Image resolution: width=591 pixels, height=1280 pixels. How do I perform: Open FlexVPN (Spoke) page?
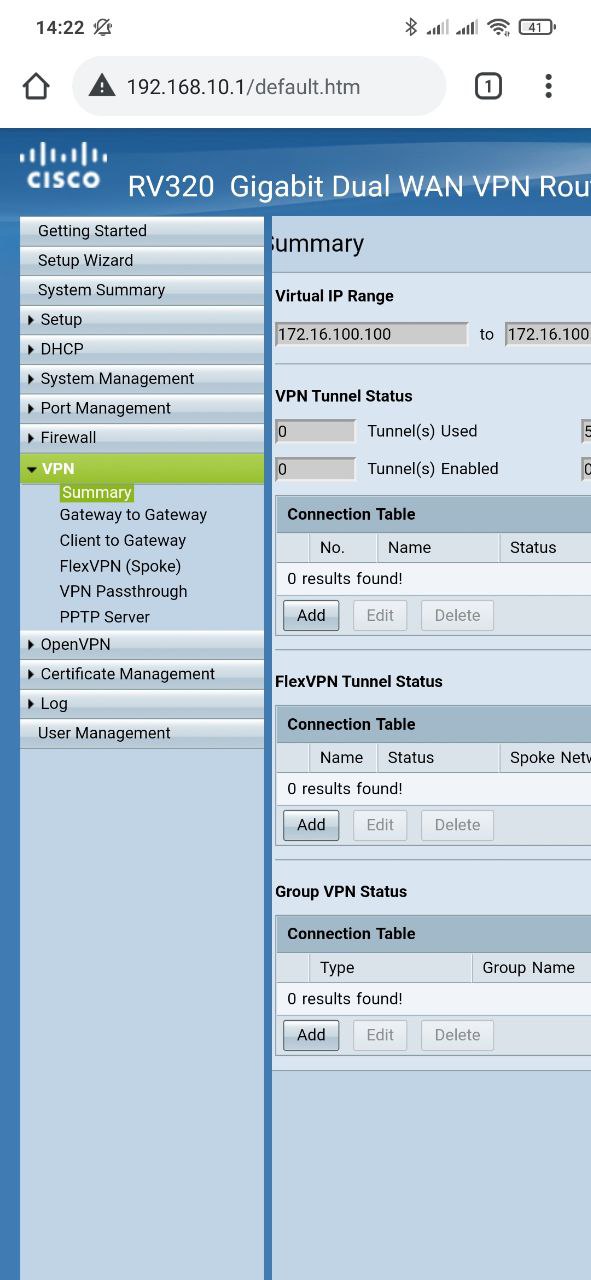[120, 566]
